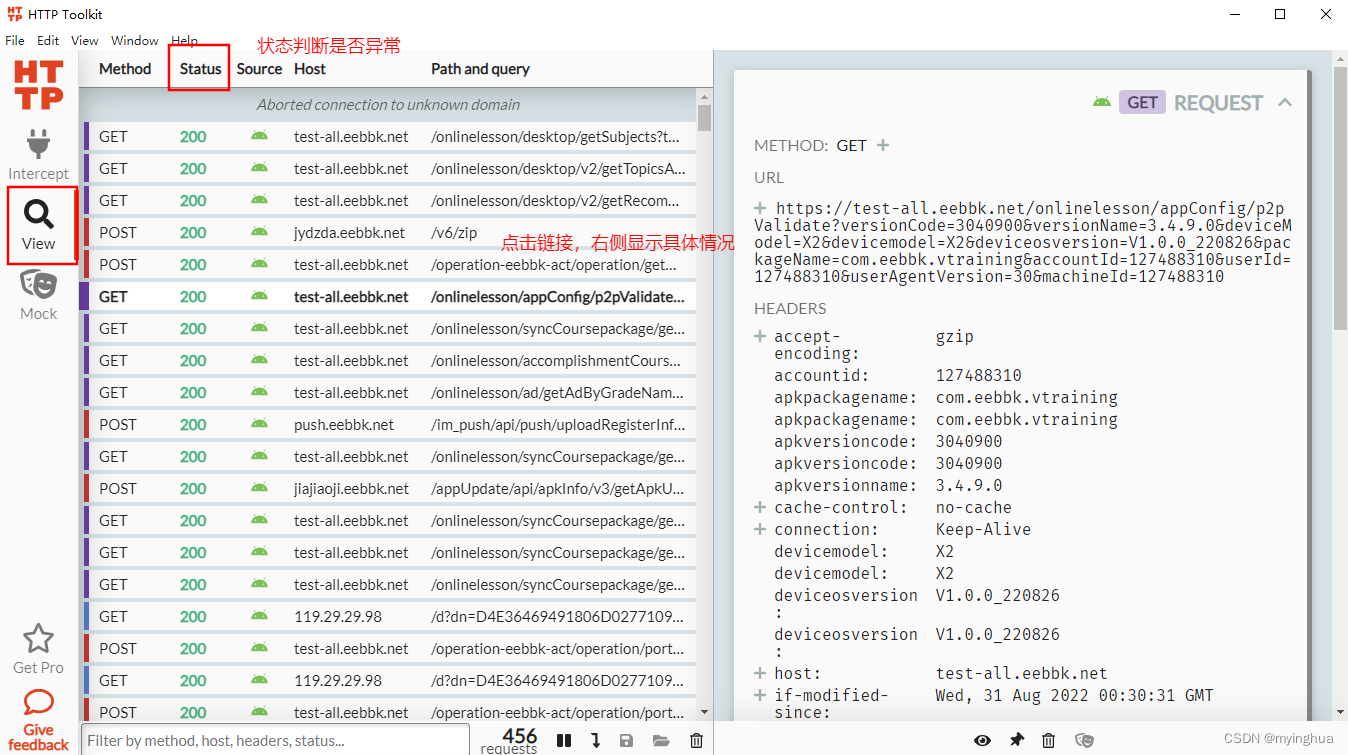Click the Host column header

click(x=310, y=69)
